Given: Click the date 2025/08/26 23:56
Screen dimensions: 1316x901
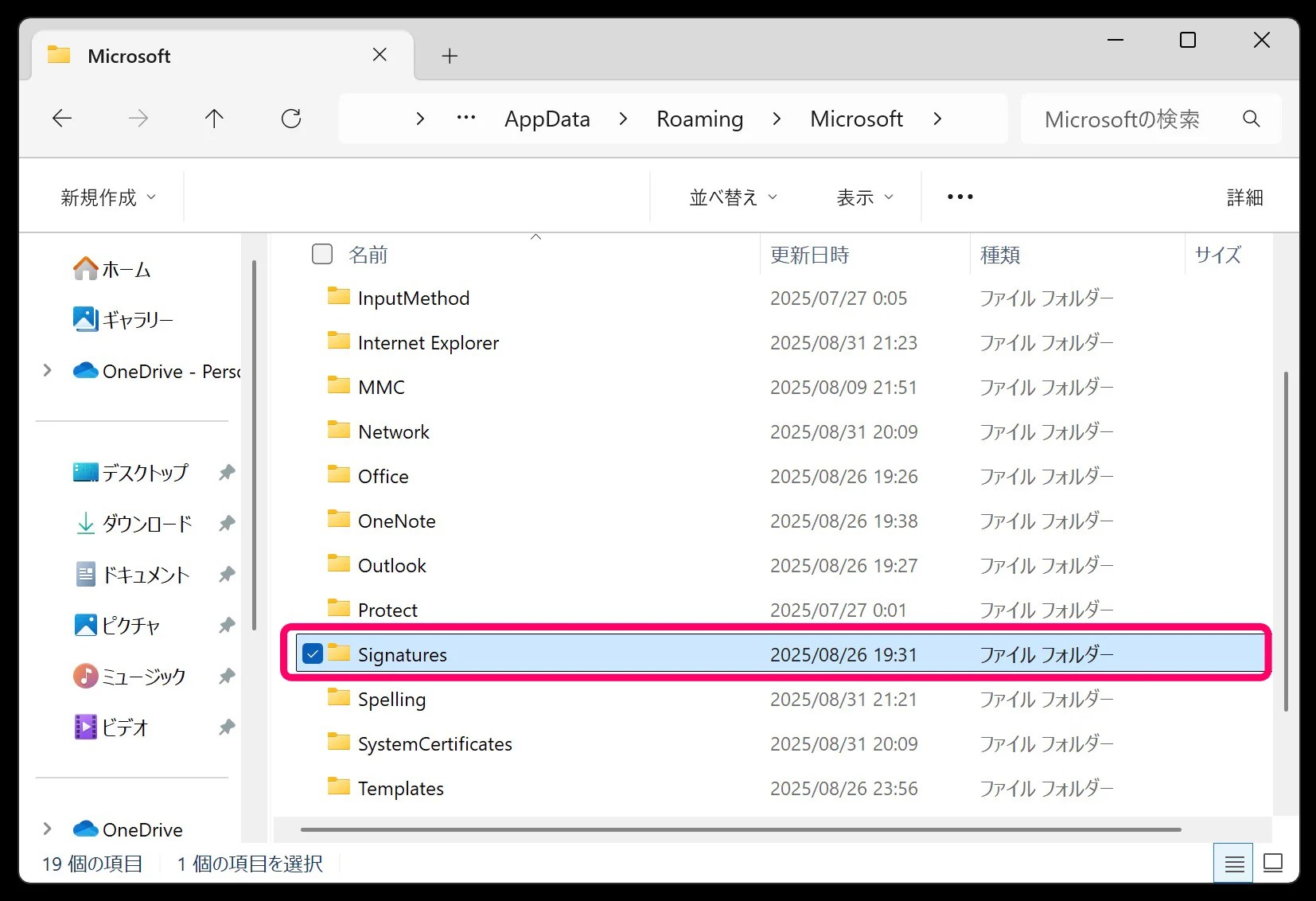Looking at the screenshot, I should [x=843, y=788].
